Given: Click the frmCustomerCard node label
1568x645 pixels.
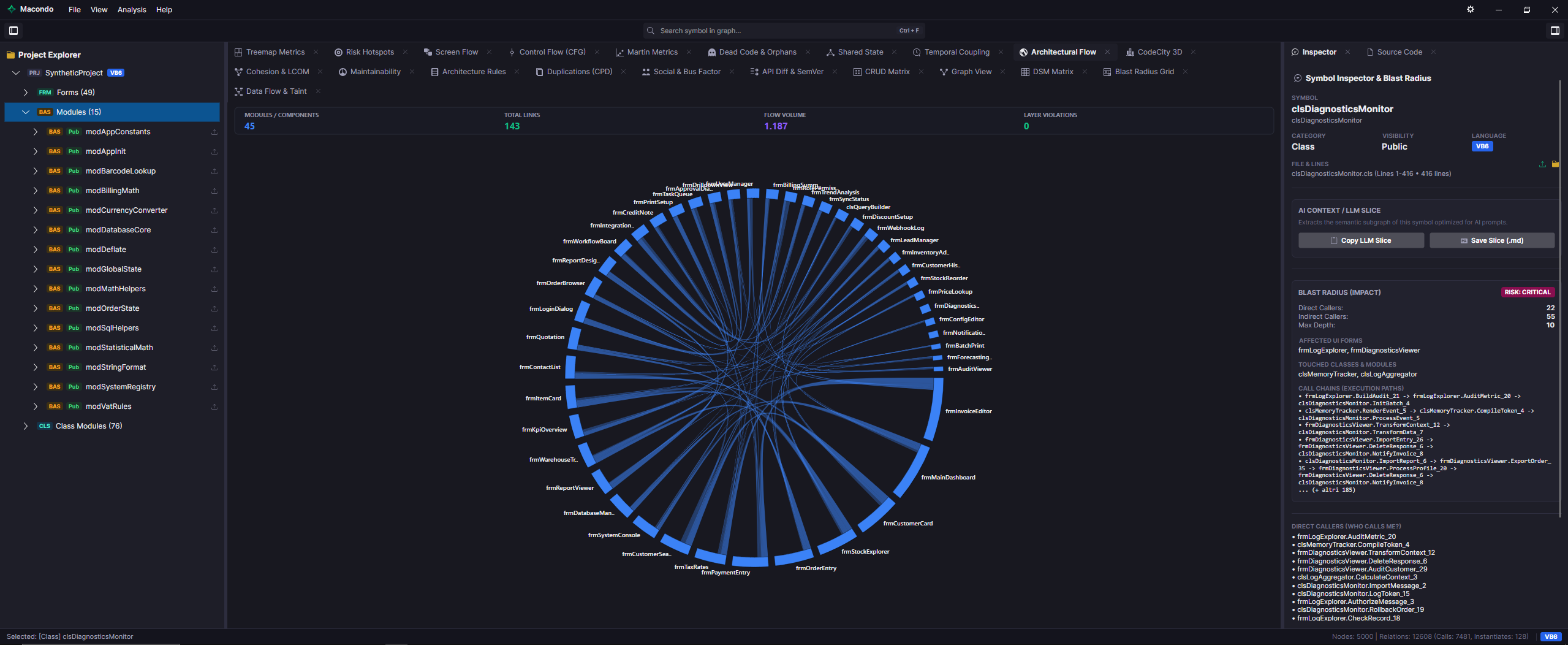Looking at the screenshot, I should click(x=907, y=524).
